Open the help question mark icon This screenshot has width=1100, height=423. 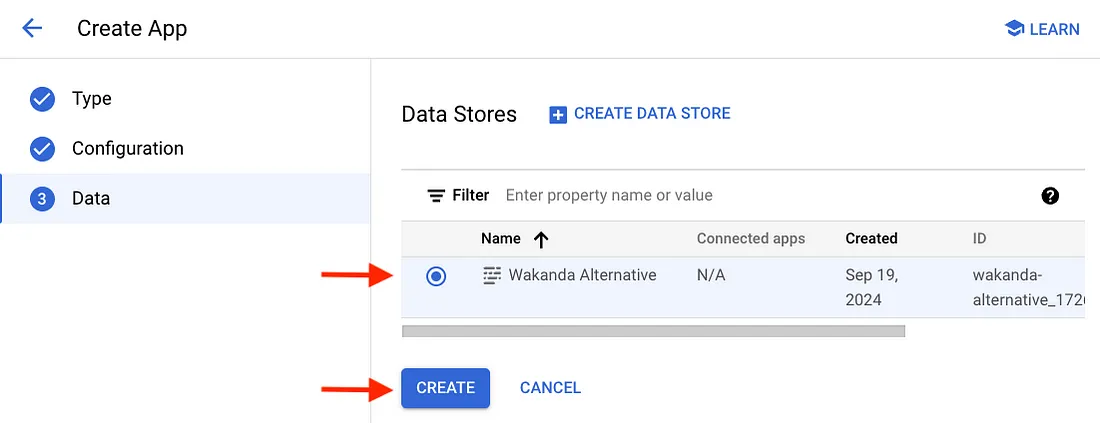[x=1050, y=196]
